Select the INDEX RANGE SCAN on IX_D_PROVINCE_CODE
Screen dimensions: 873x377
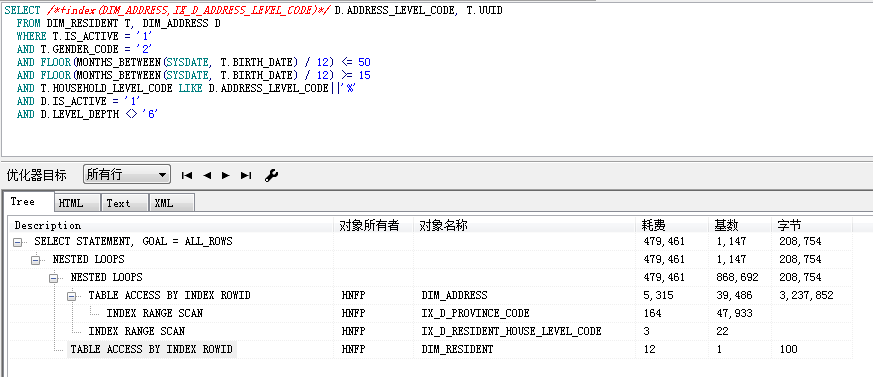(155, 313)
